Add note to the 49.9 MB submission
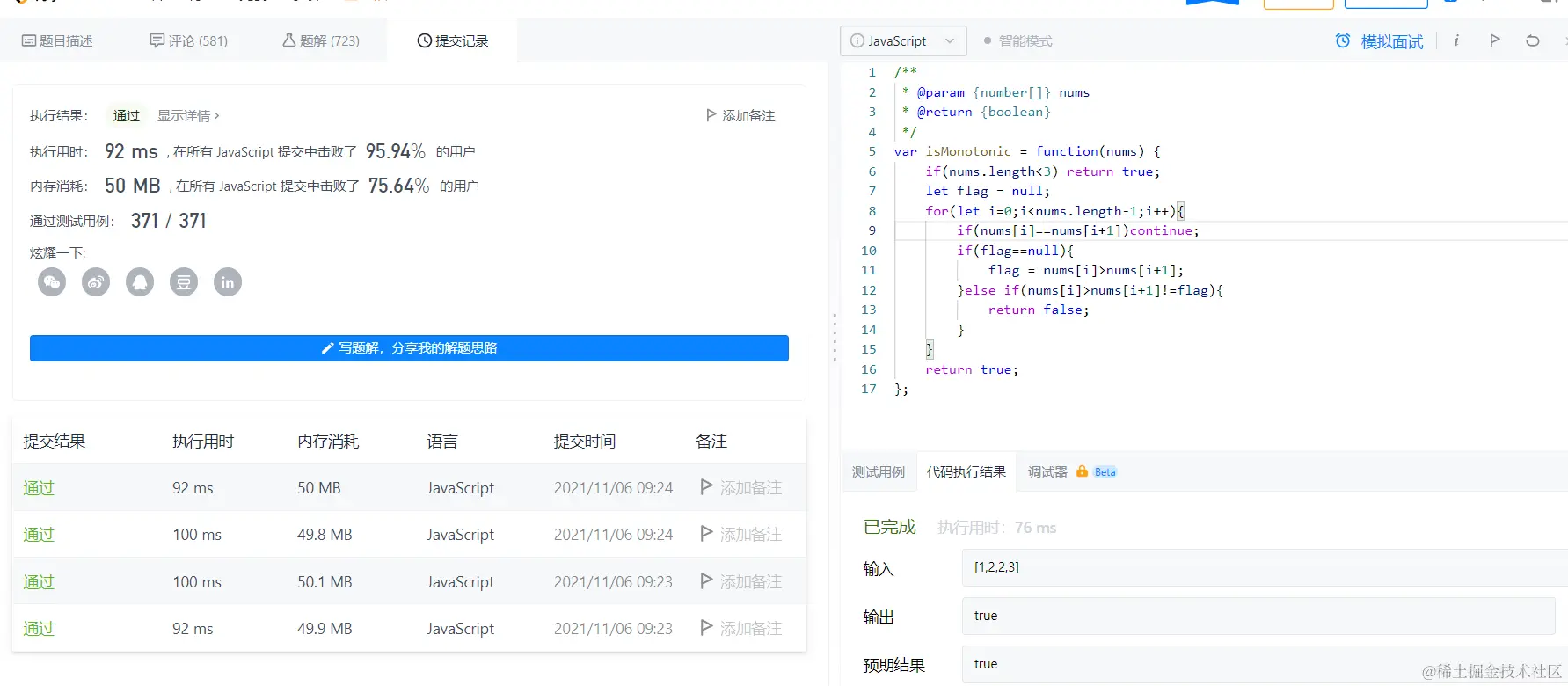 (741, 628)
